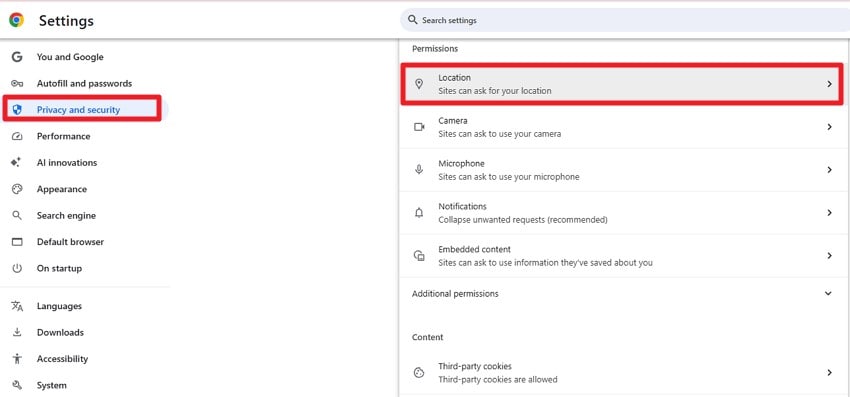This screenshot has width=850, height=397.
Task: Click 'Sites can ask for your location' text
Action: (495, 91)
